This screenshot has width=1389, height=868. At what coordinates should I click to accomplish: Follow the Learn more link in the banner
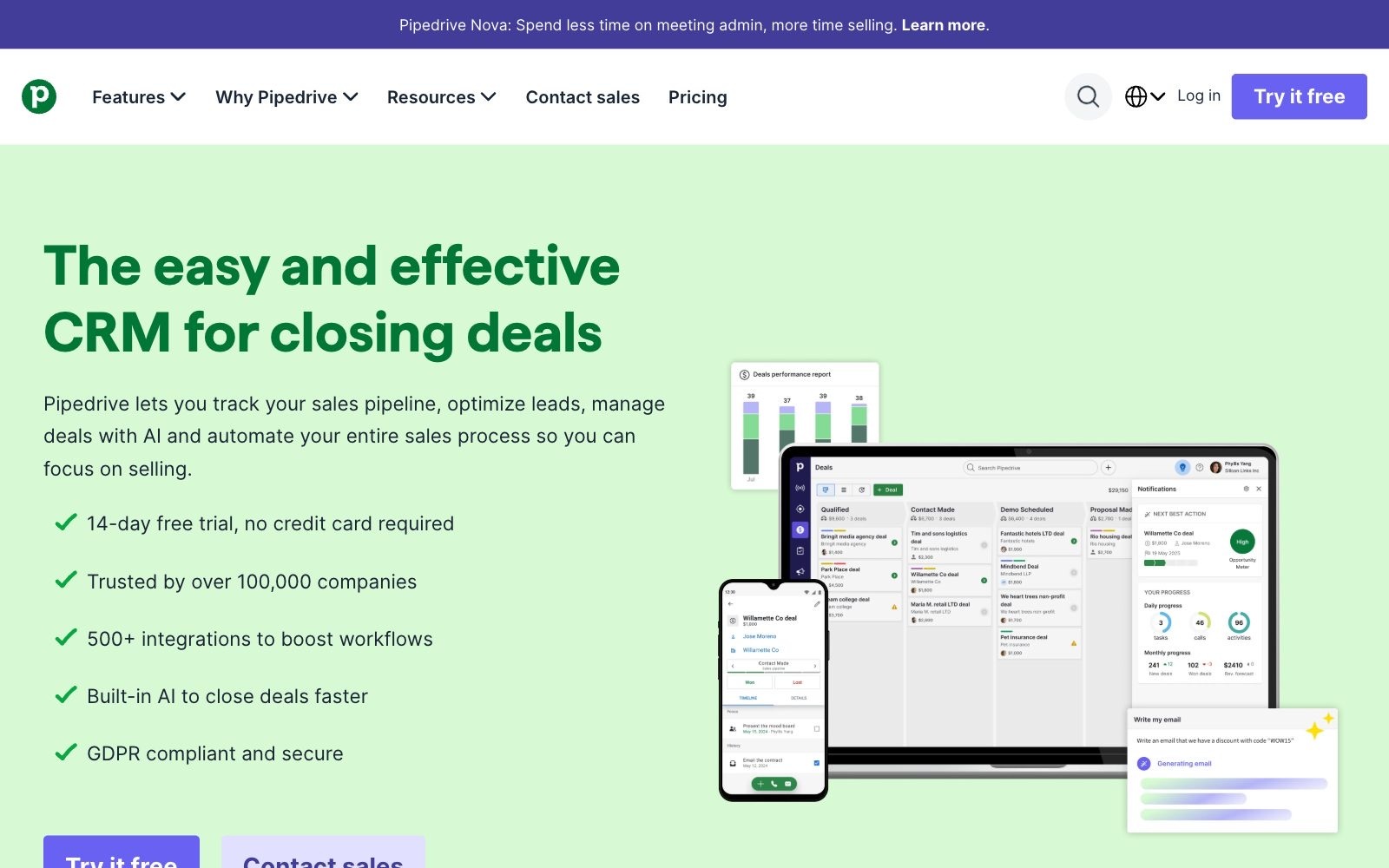pos(943,25)
